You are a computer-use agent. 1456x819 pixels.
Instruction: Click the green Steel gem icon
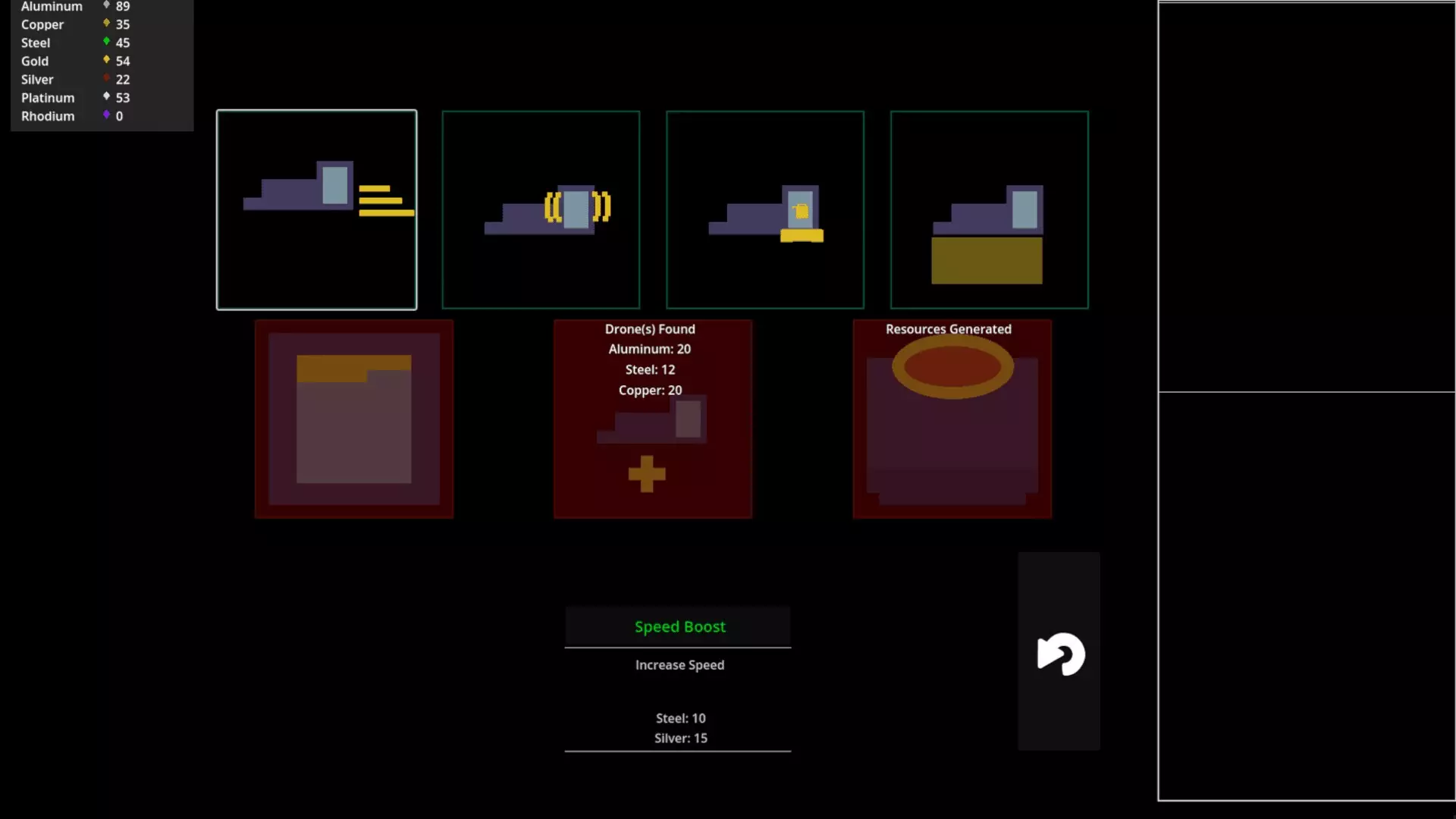106,42
